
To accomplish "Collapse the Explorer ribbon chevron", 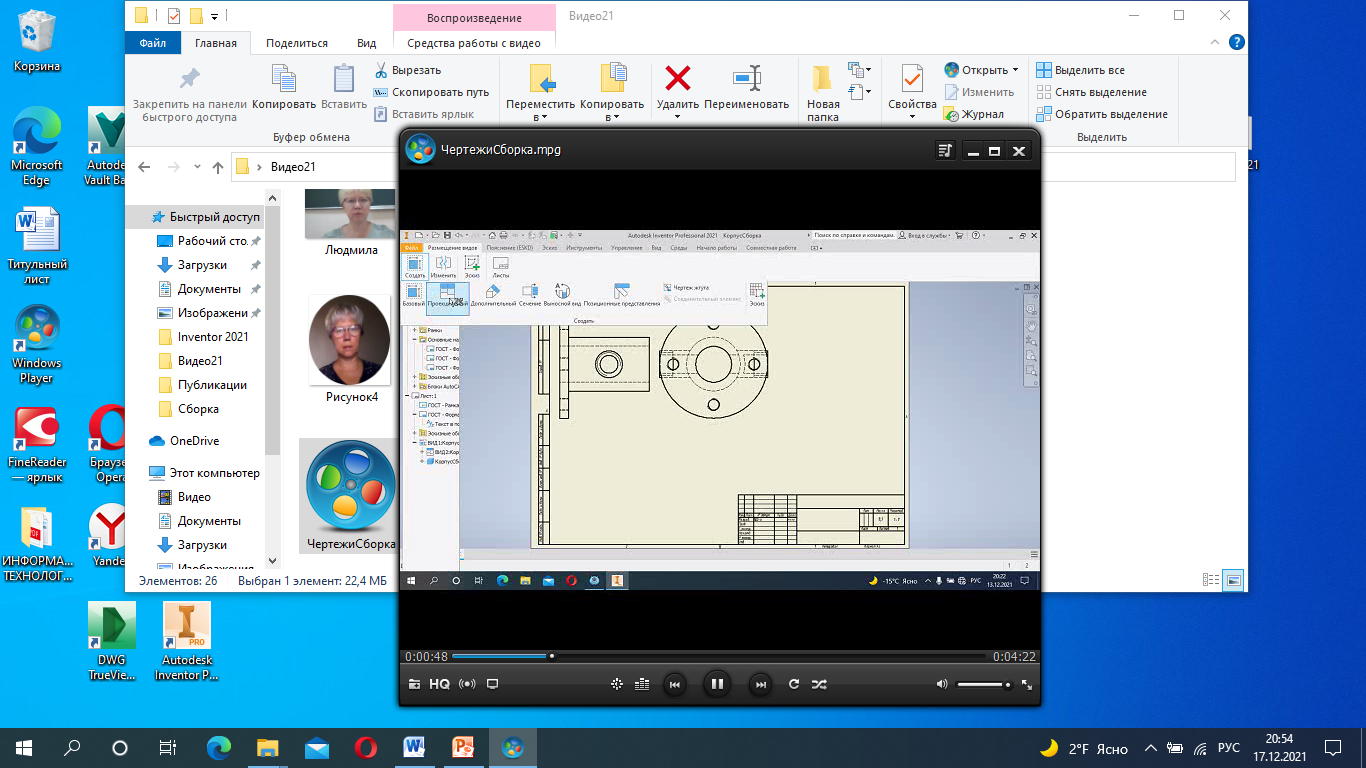I will [x=1215, y=43].
